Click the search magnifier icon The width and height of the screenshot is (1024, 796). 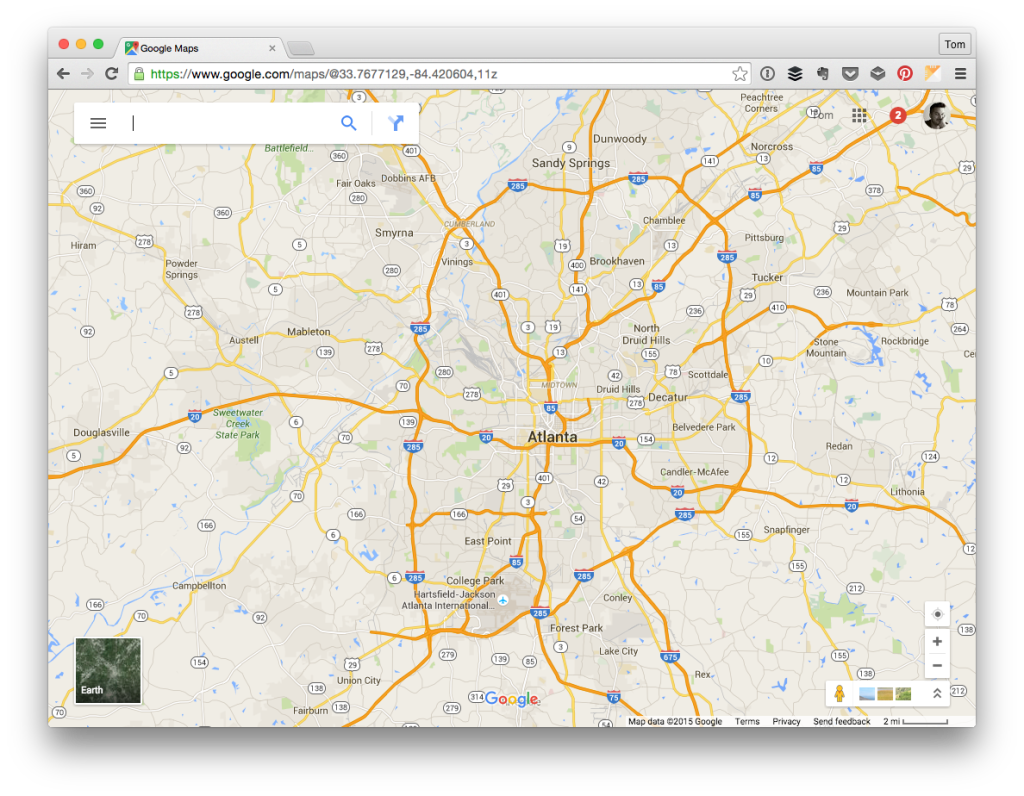(x=348, y=122)
